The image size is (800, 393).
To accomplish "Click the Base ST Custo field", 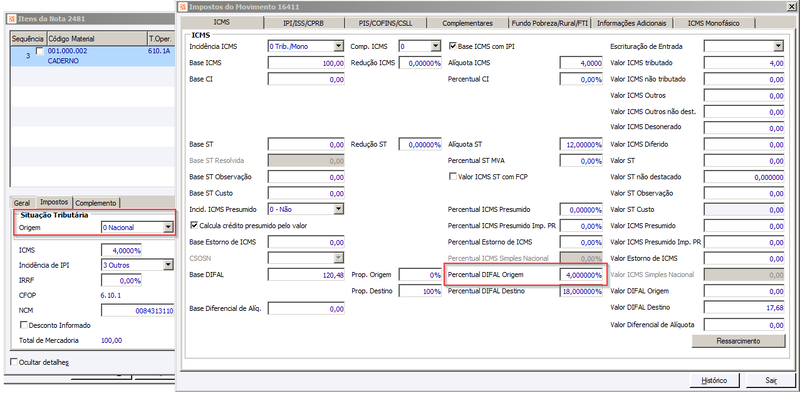I will point(306,193).
